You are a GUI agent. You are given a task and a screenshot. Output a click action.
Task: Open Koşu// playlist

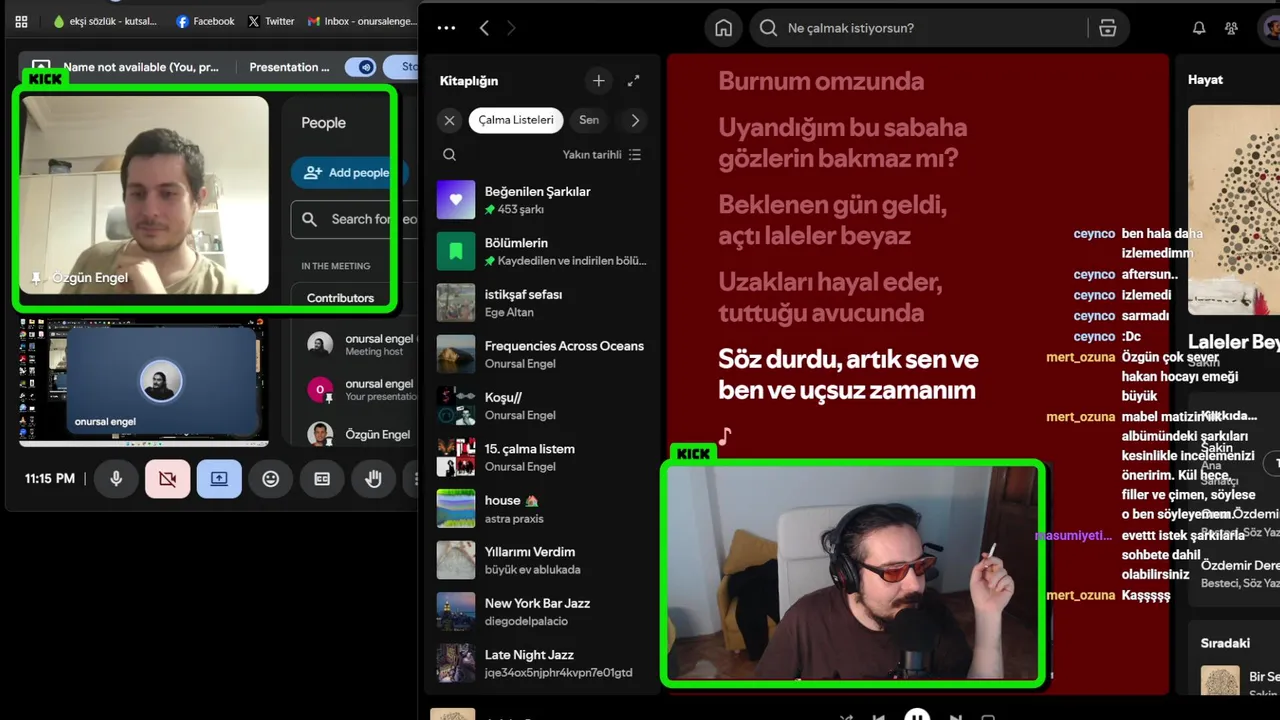544,406
